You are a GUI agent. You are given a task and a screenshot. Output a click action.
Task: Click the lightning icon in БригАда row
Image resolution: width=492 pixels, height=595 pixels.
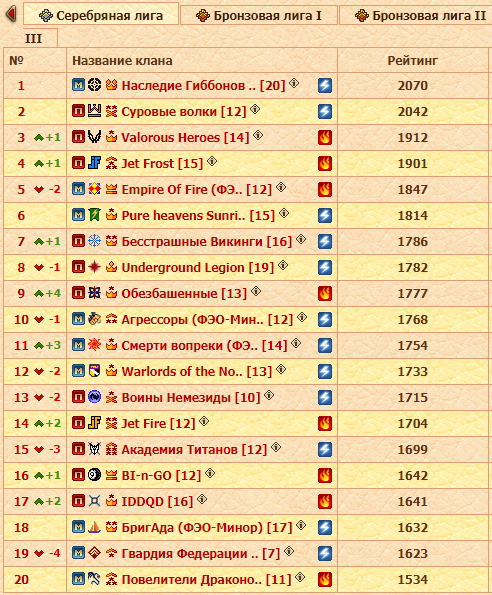[325, 527]
